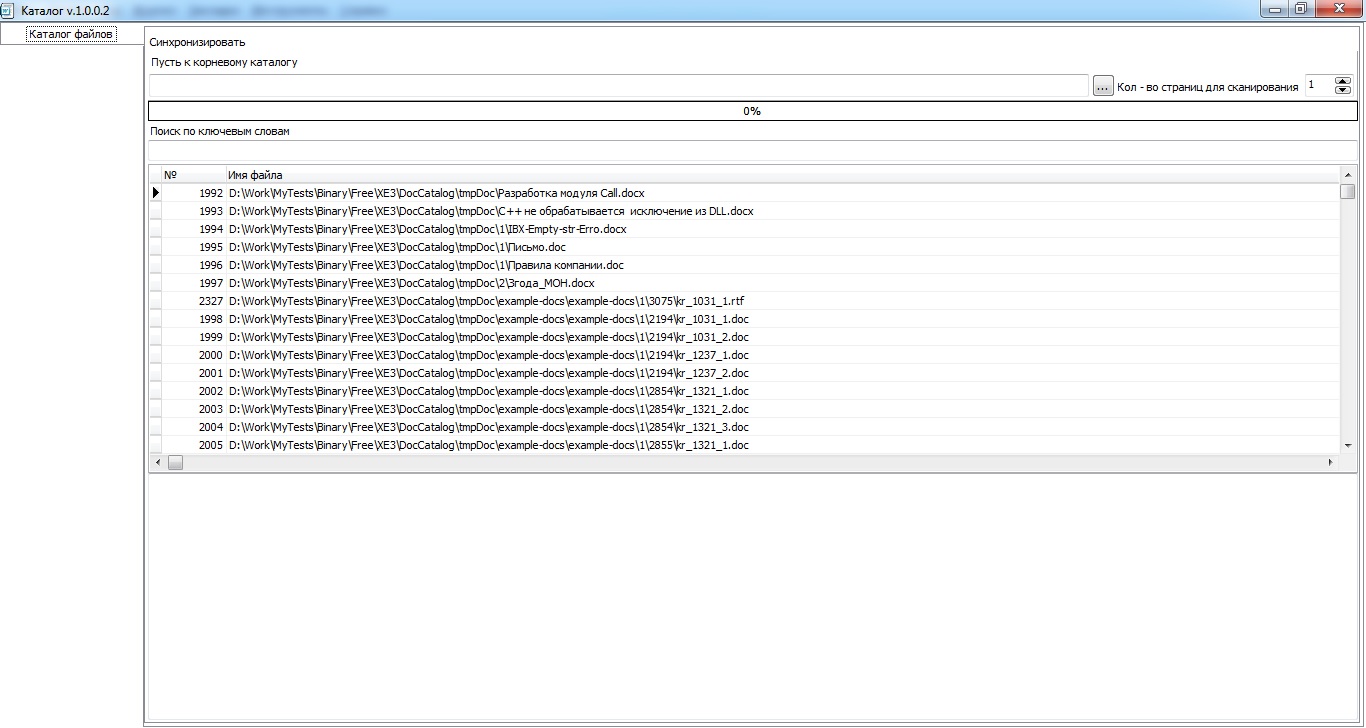Maximize the Каталог window
The image size is (1366, 728).
tap(1301, 9)
